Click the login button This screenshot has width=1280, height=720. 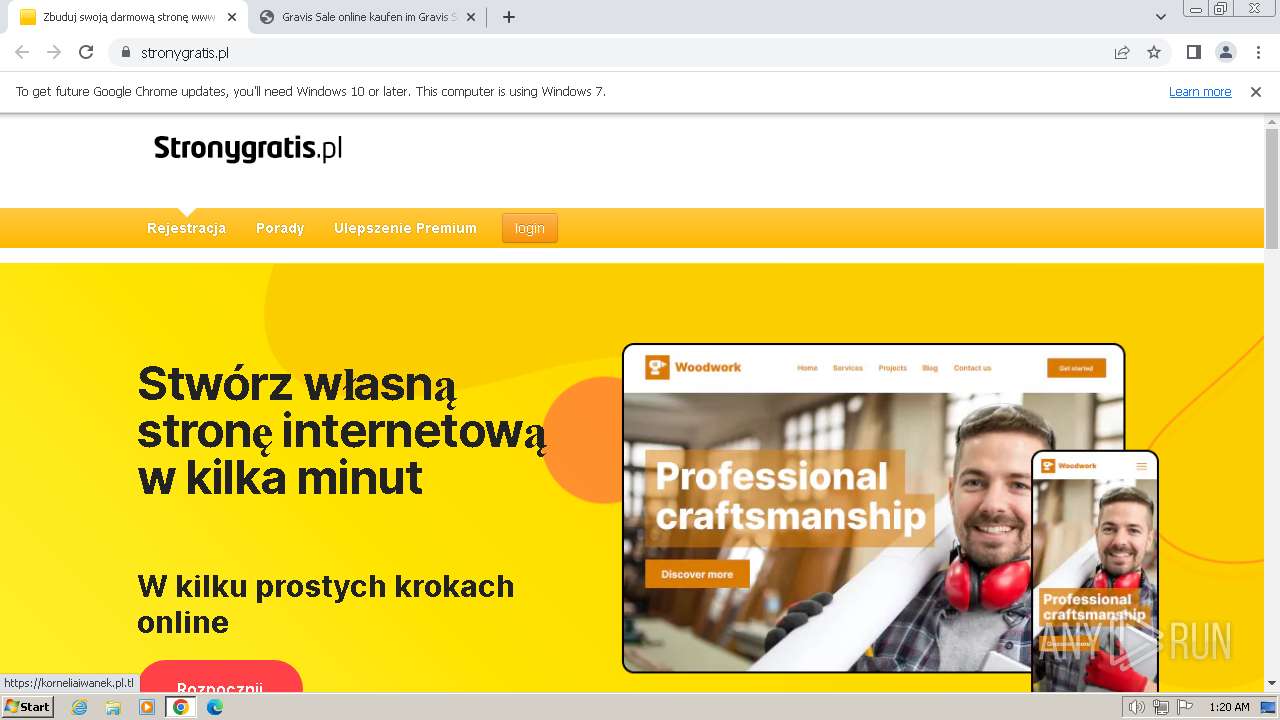click(530, 228)
